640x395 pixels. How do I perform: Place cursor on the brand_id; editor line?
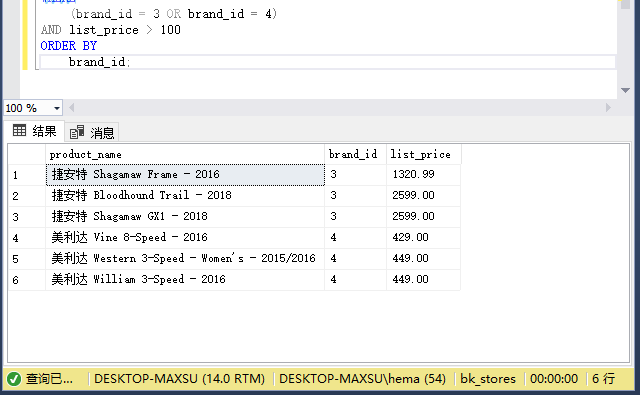click(x=327, y=62)
